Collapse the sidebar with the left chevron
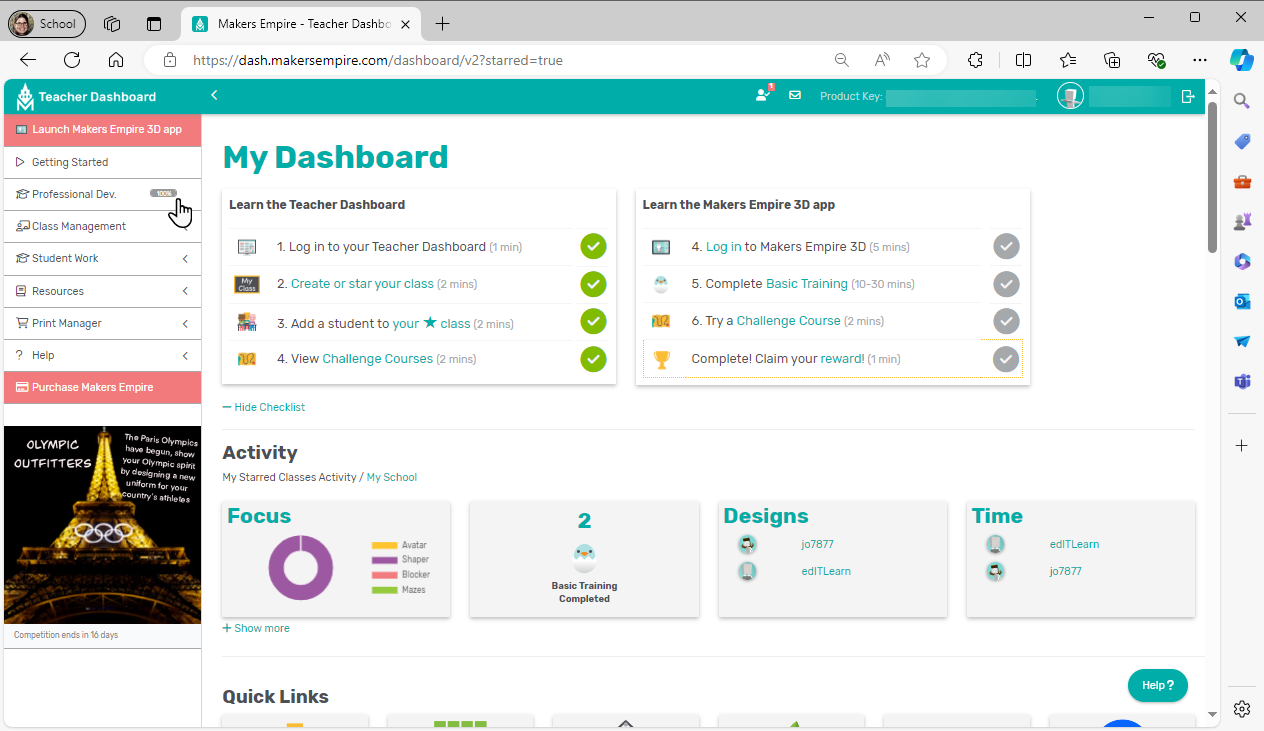The height and width of the screenshot is (731, 1264). tap(214, 96)
